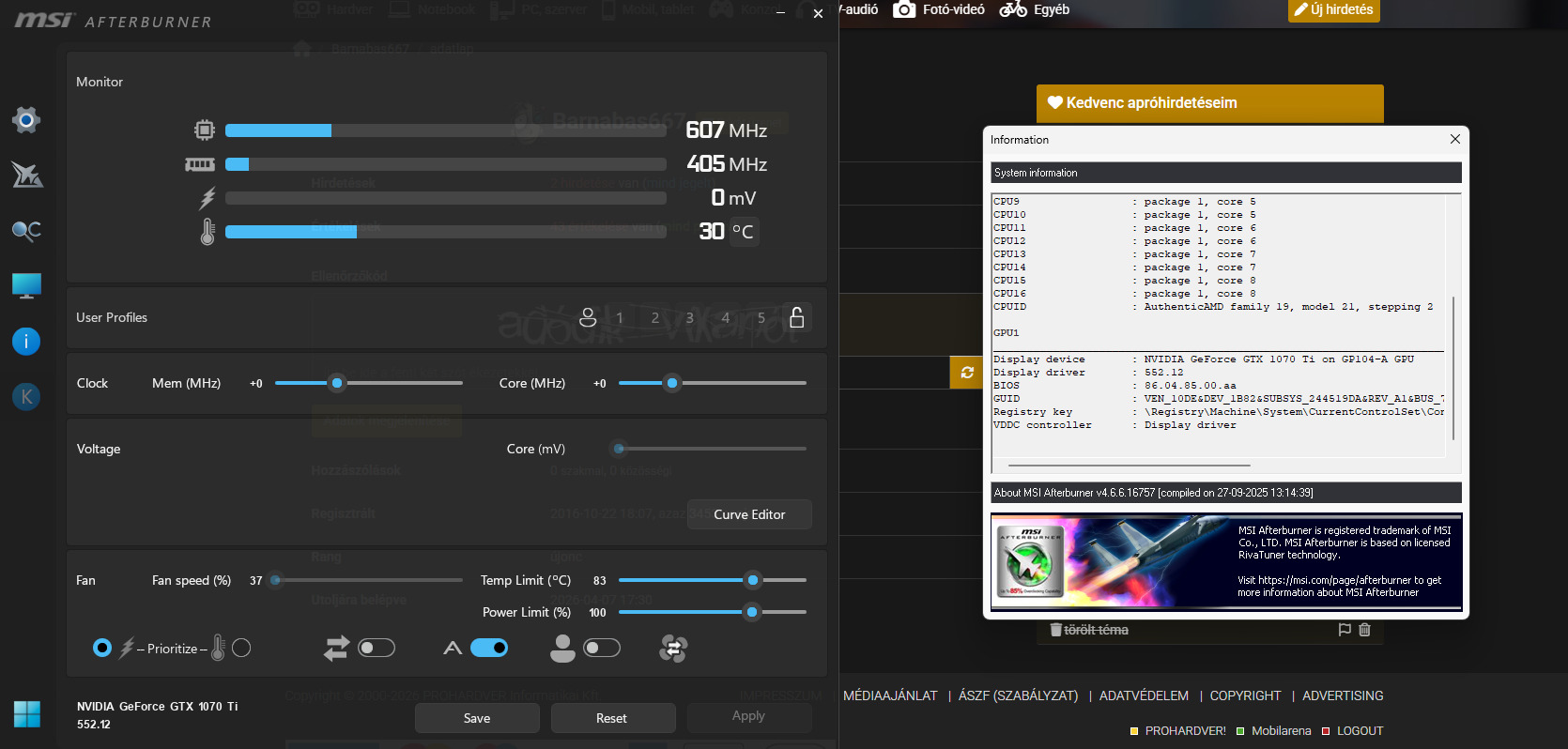Click the ÁSZF (SZABÁLYZAT) footer link
This screenshot has height=749, width=1568.
click(x=1018, y=695)
